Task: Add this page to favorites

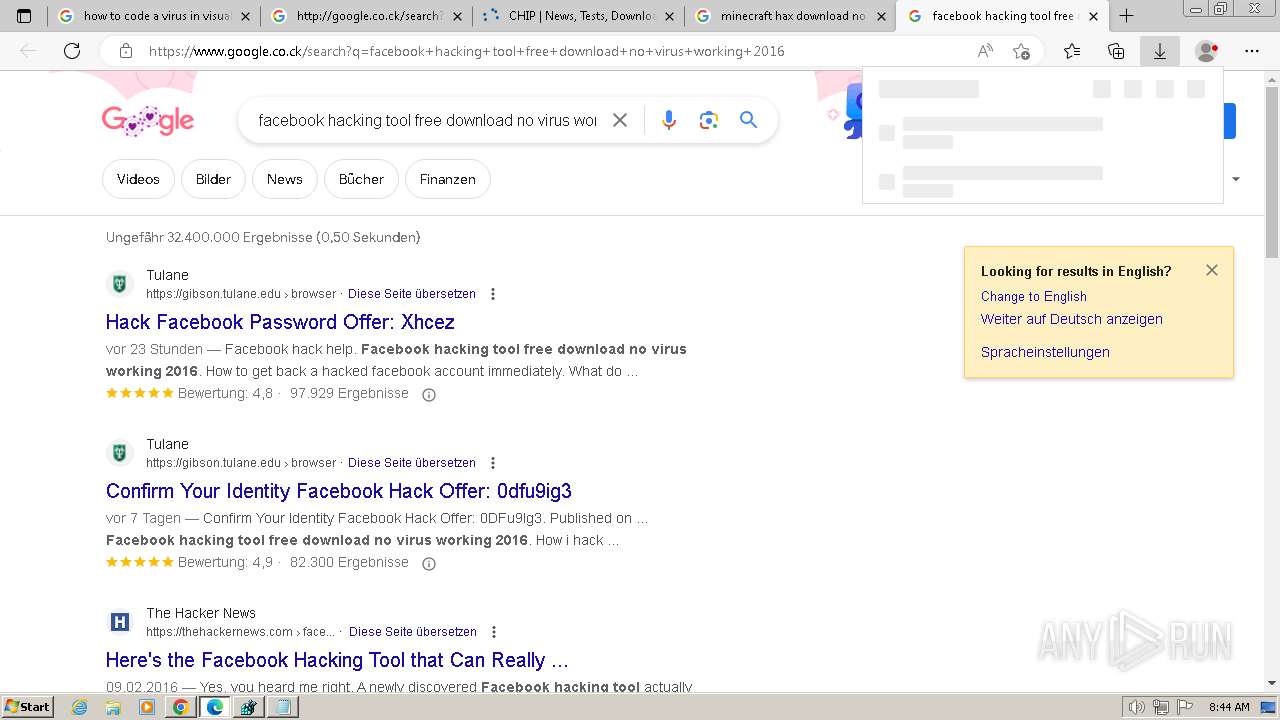Action: point(1021,51)
